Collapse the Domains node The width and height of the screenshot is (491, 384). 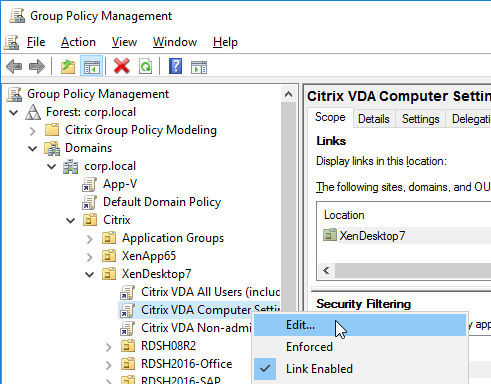[32, 148]
